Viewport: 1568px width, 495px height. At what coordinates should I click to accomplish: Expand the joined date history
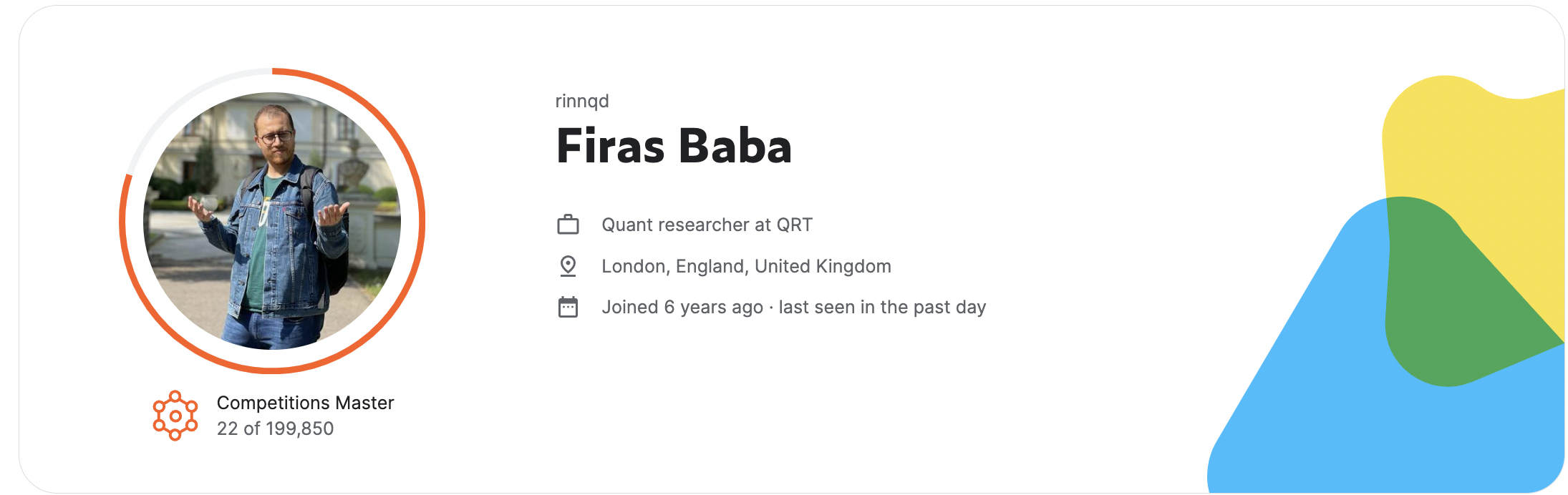pos(680,306)
